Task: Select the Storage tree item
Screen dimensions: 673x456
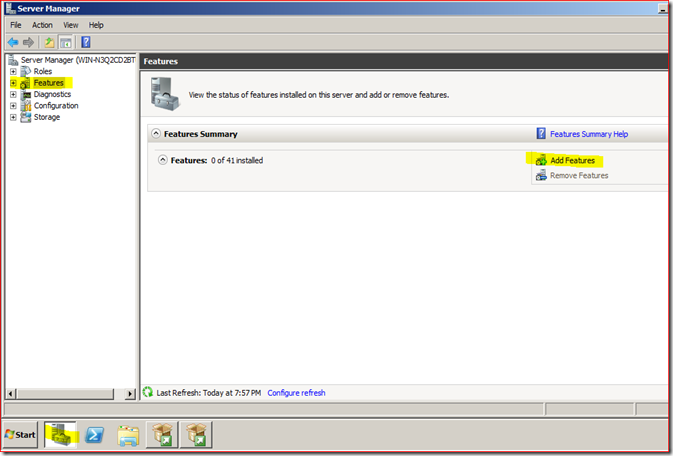Action: [x=47, y=117]
